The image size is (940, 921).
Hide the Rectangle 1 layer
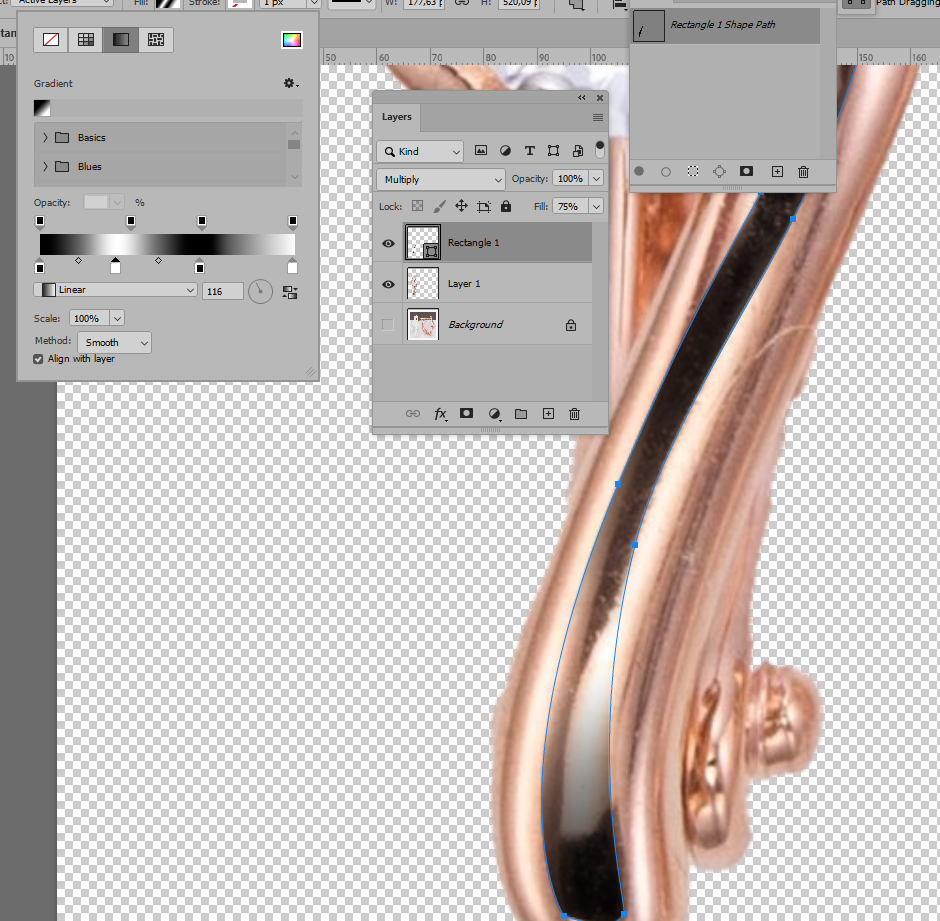pyautogui.click(x=388, y=243)
